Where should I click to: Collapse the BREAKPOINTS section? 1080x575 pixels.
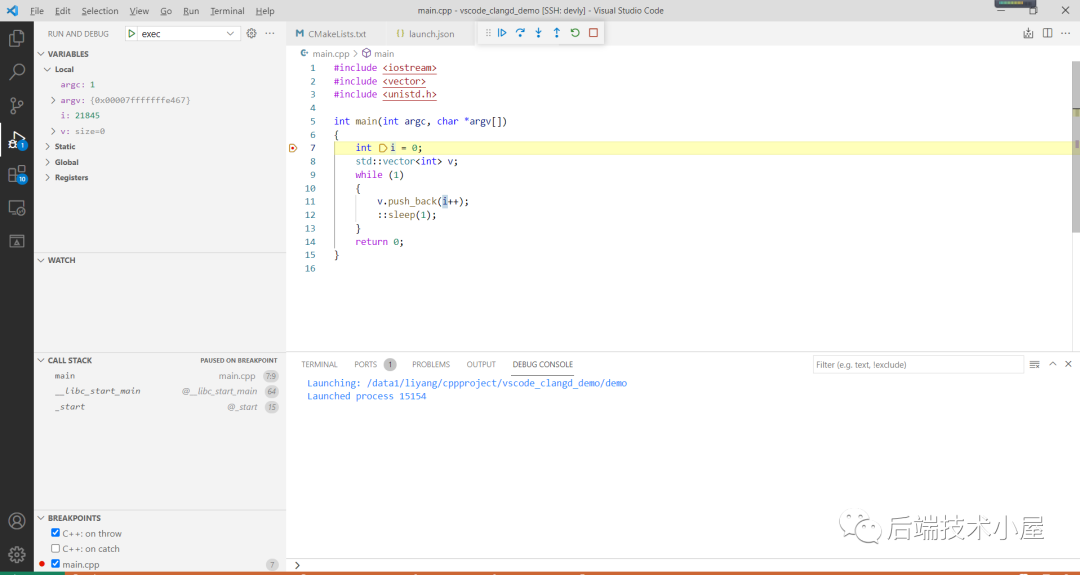pos(160,518)
